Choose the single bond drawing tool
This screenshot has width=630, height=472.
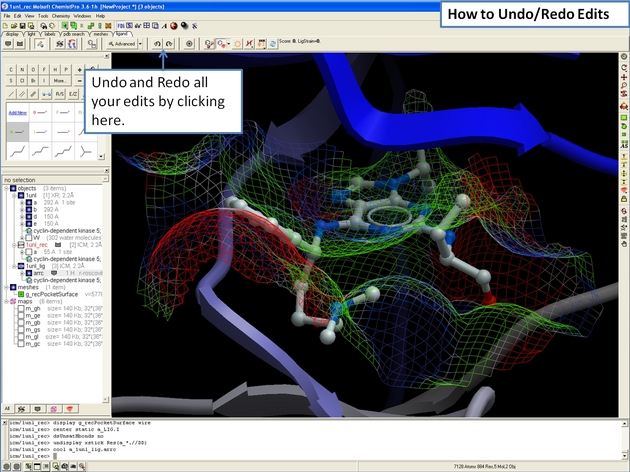11,94
